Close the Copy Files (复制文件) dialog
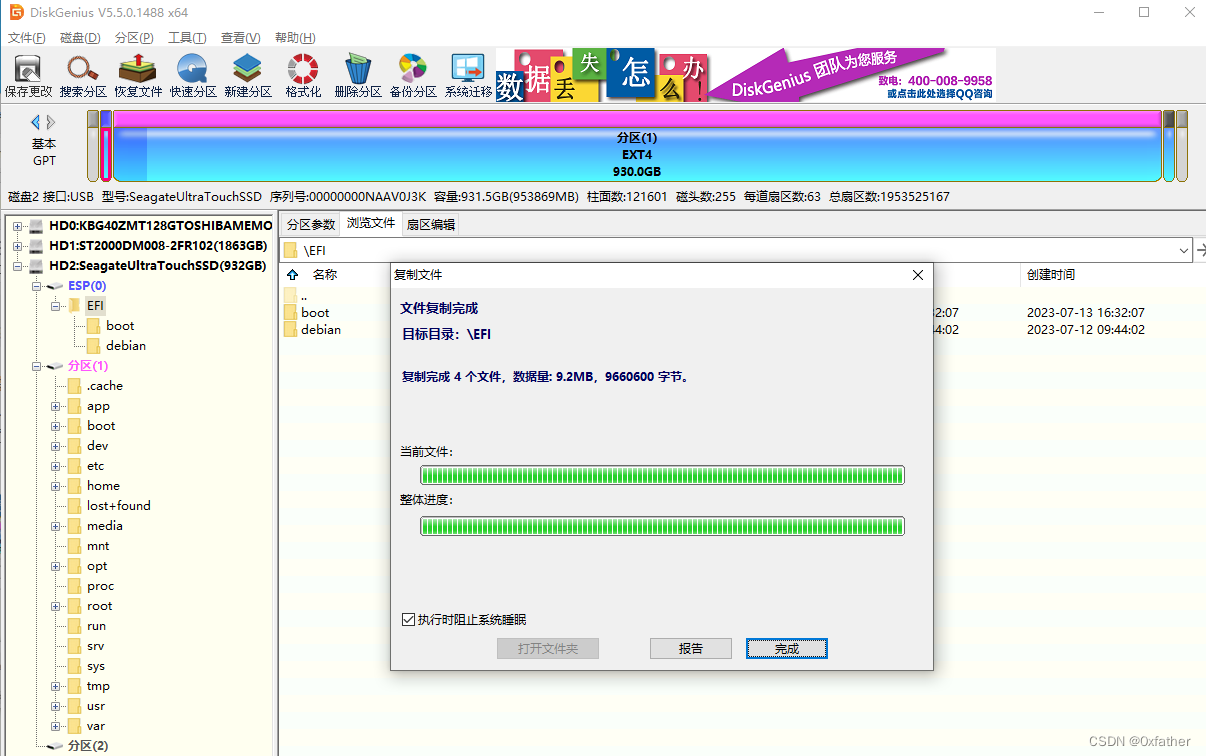Viewport: 1206px width, 756px height. point(918,275)
